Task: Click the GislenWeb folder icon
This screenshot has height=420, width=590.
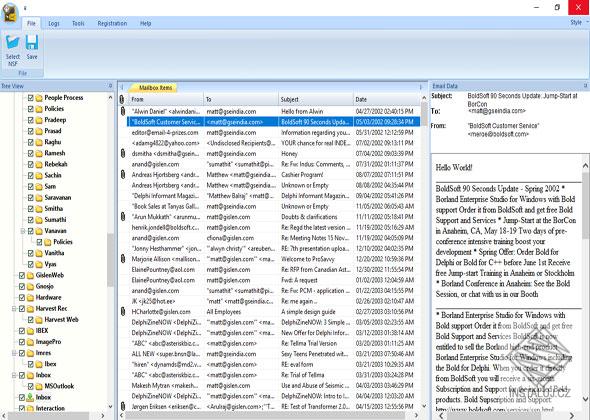Action: pyautogui.click(x=30, y=275)
